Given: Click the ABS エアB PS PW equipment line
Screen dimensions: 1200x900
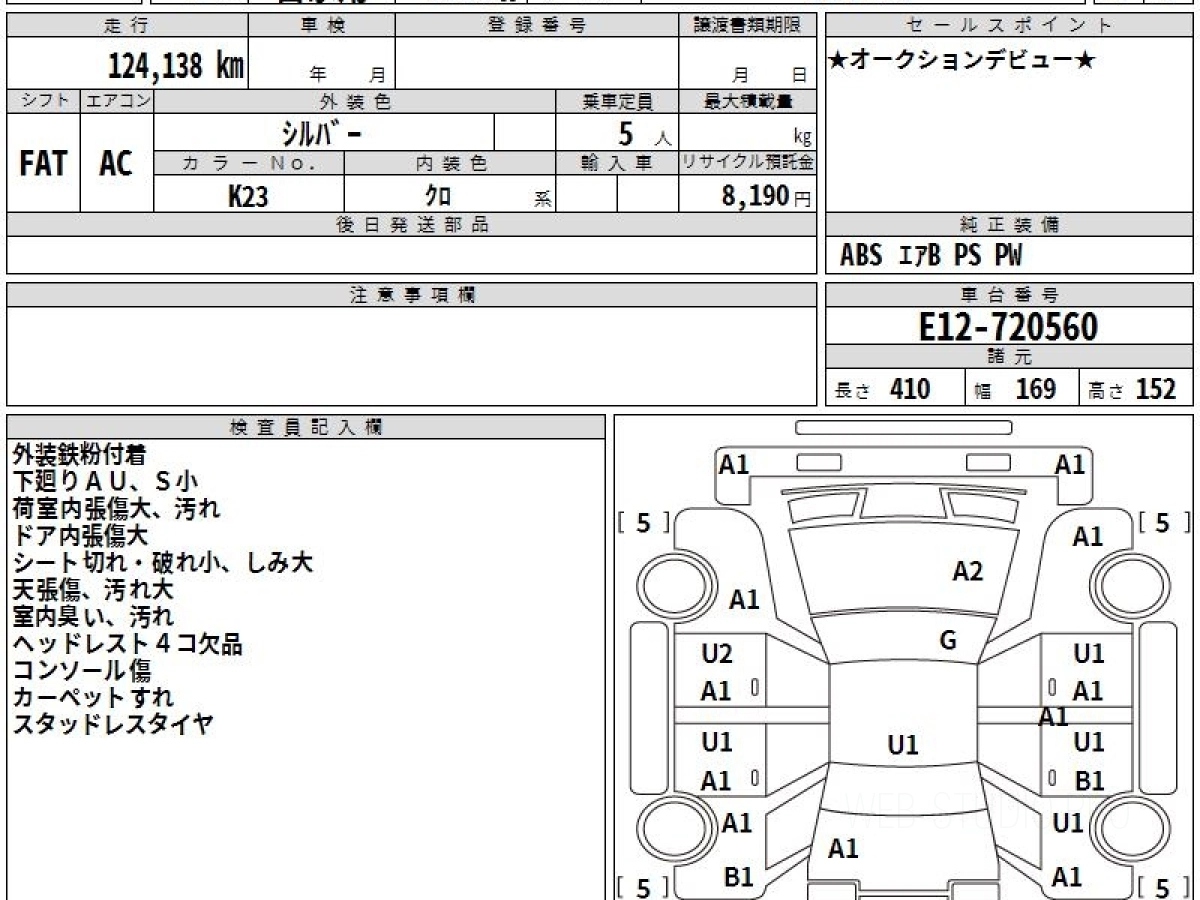Looking at the screenshot, I should pos(930,256).
